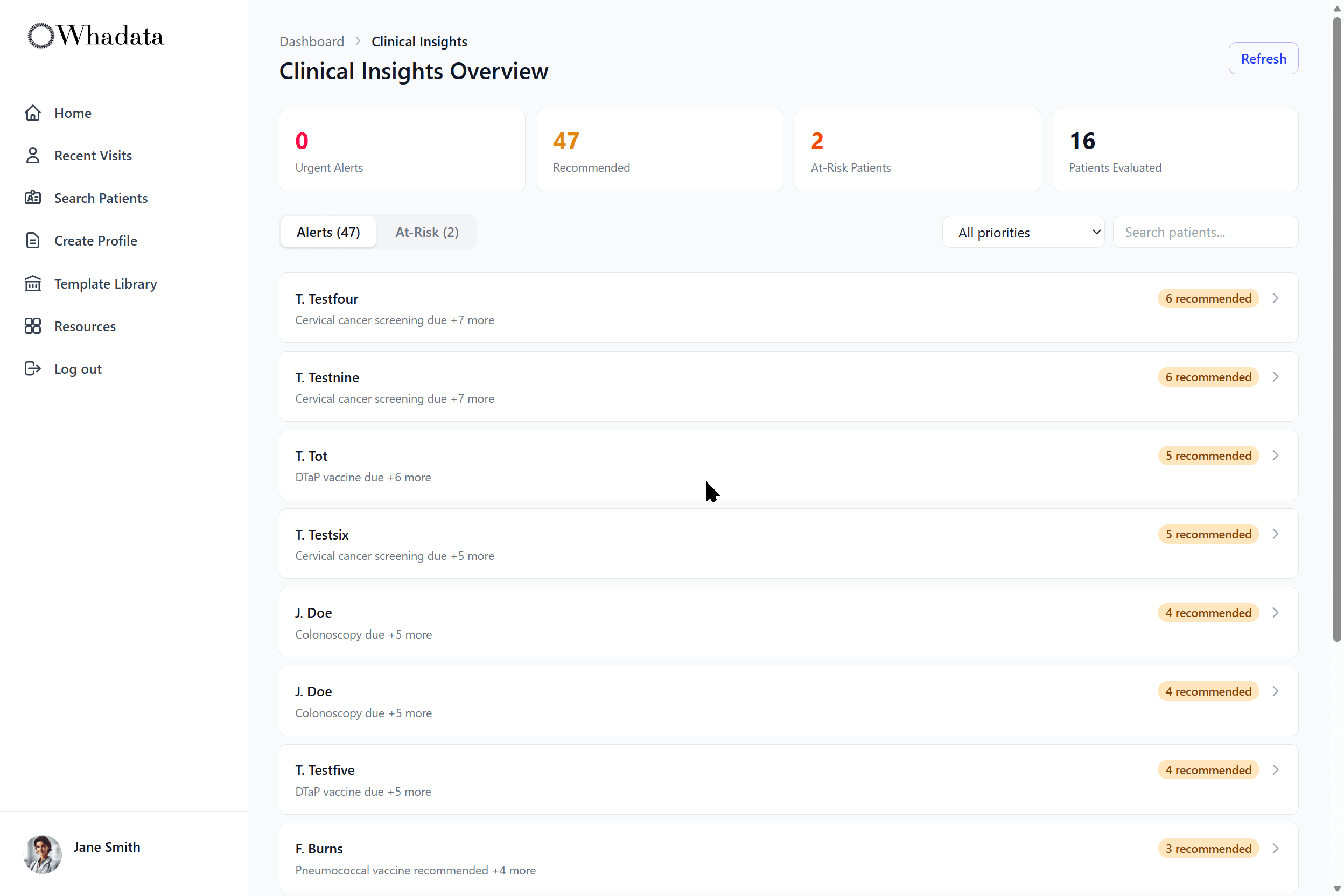Image resolution: width=1344 pixels, height=896 pixels.
Task: Click the search patients input field
Action: coord(1205,232)
